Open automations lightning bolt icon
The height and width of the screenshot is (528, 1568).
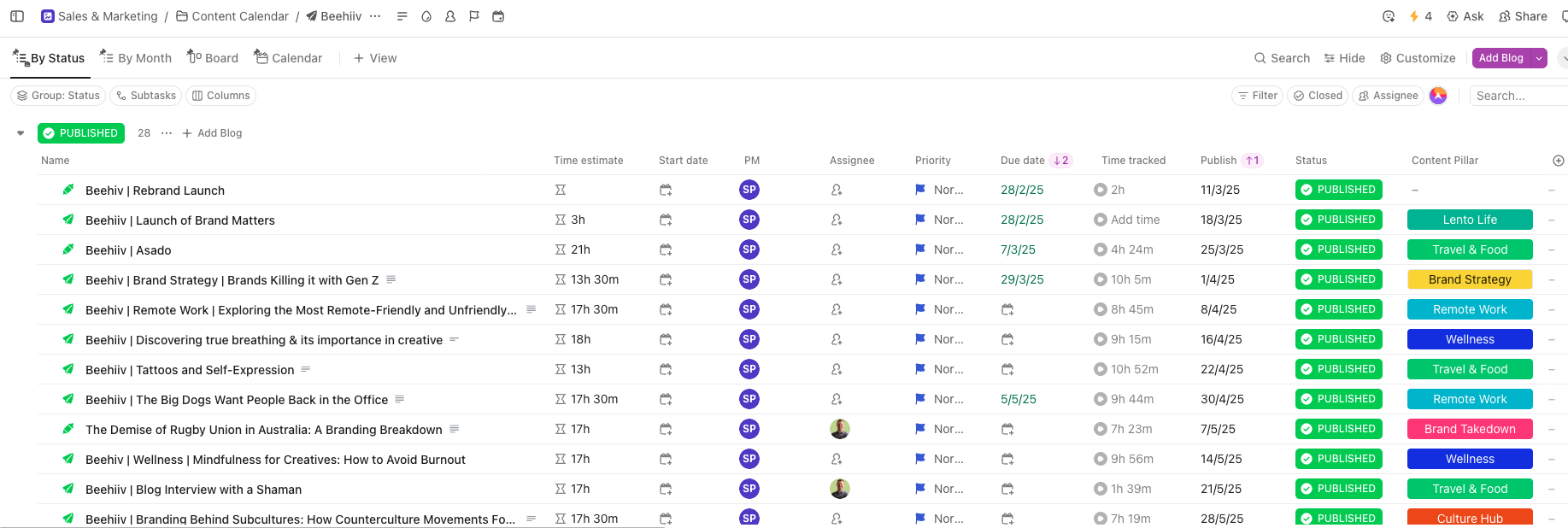1414,16
